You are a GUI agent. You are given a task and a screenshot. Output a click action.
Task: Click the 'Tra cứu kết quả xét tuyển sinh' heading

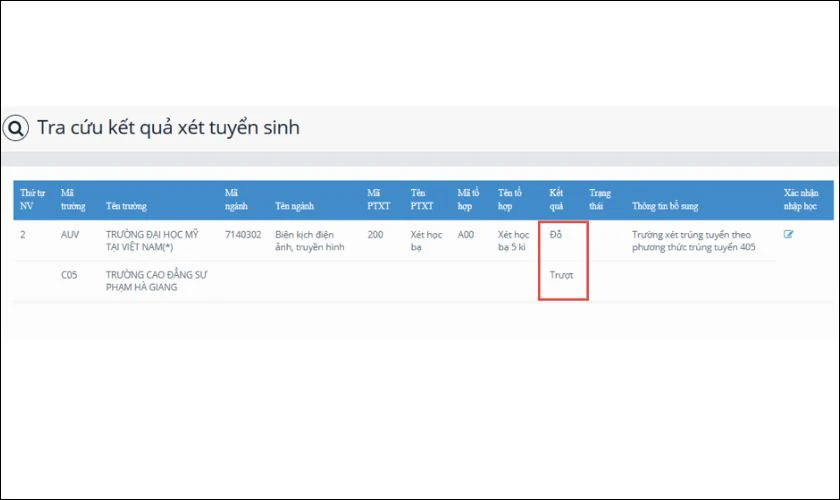tap(168, 128)
